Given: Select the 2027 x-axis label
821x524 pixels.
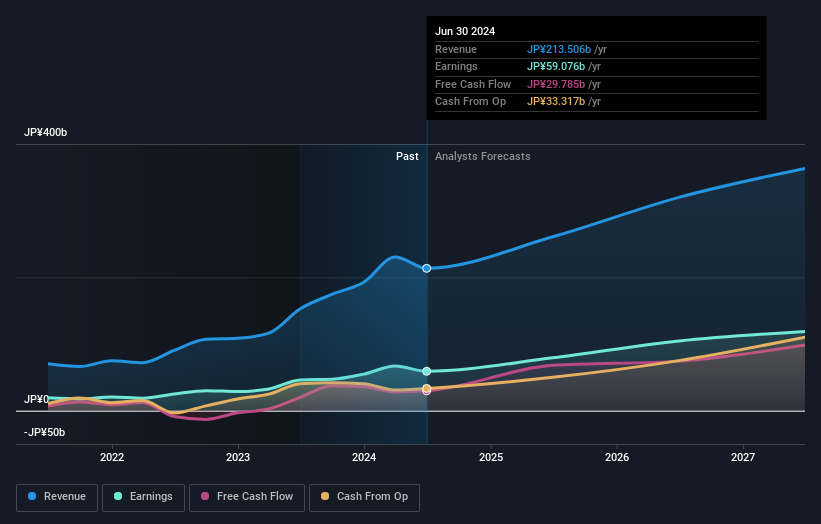Looking at the screenshot, I should tap(742, 457).
